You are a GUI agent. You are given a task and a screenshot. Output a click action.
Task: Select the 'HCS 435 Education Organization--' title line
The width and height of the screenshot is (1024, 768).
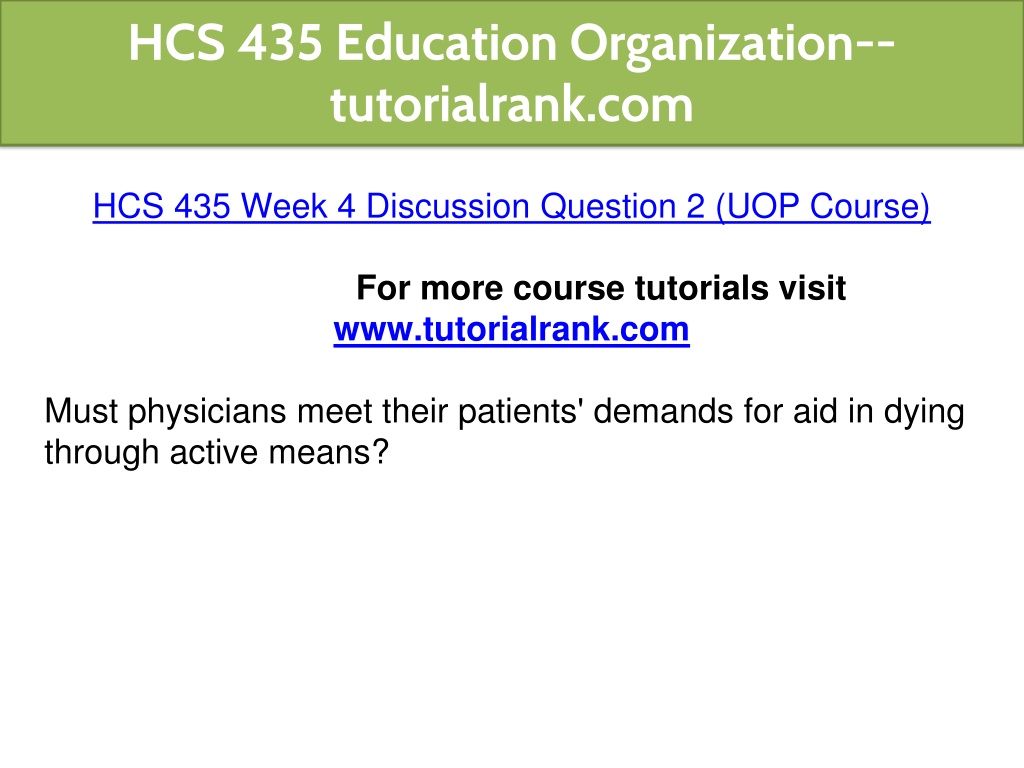511,43
